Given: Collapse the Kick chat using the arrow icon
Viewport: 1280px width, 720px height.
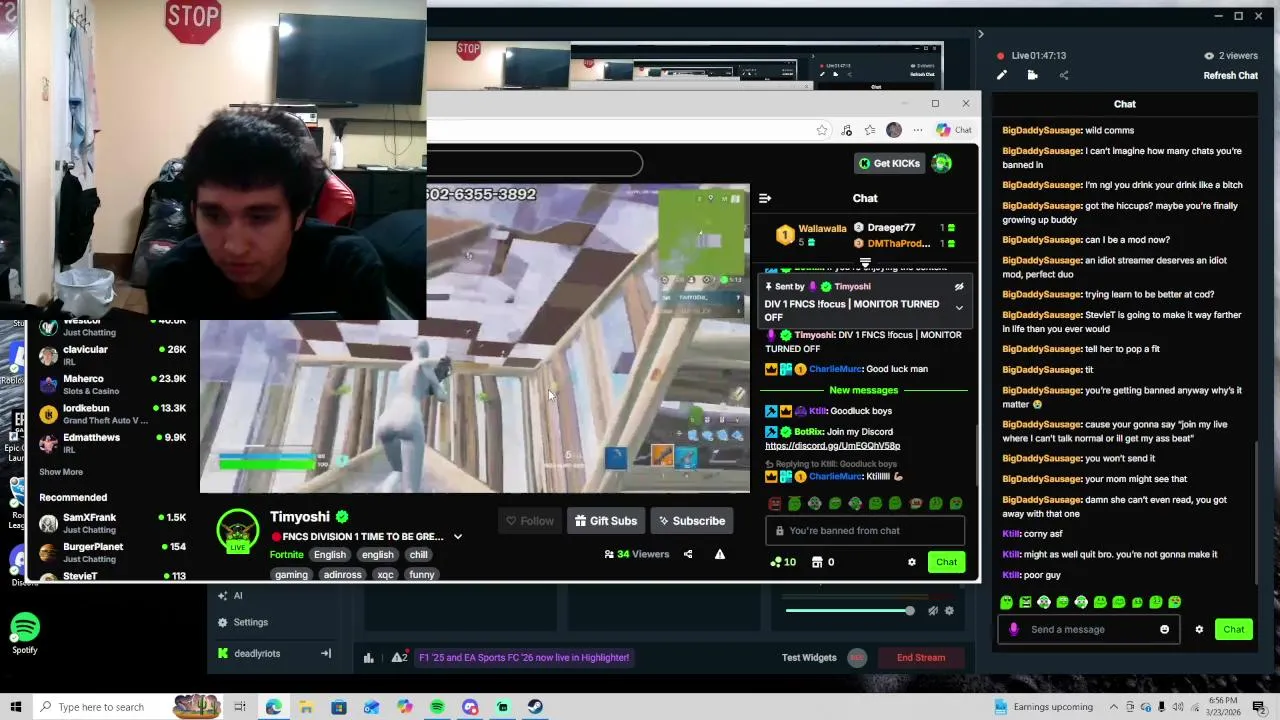Looking at the screenshot, I should click(764, 198).
